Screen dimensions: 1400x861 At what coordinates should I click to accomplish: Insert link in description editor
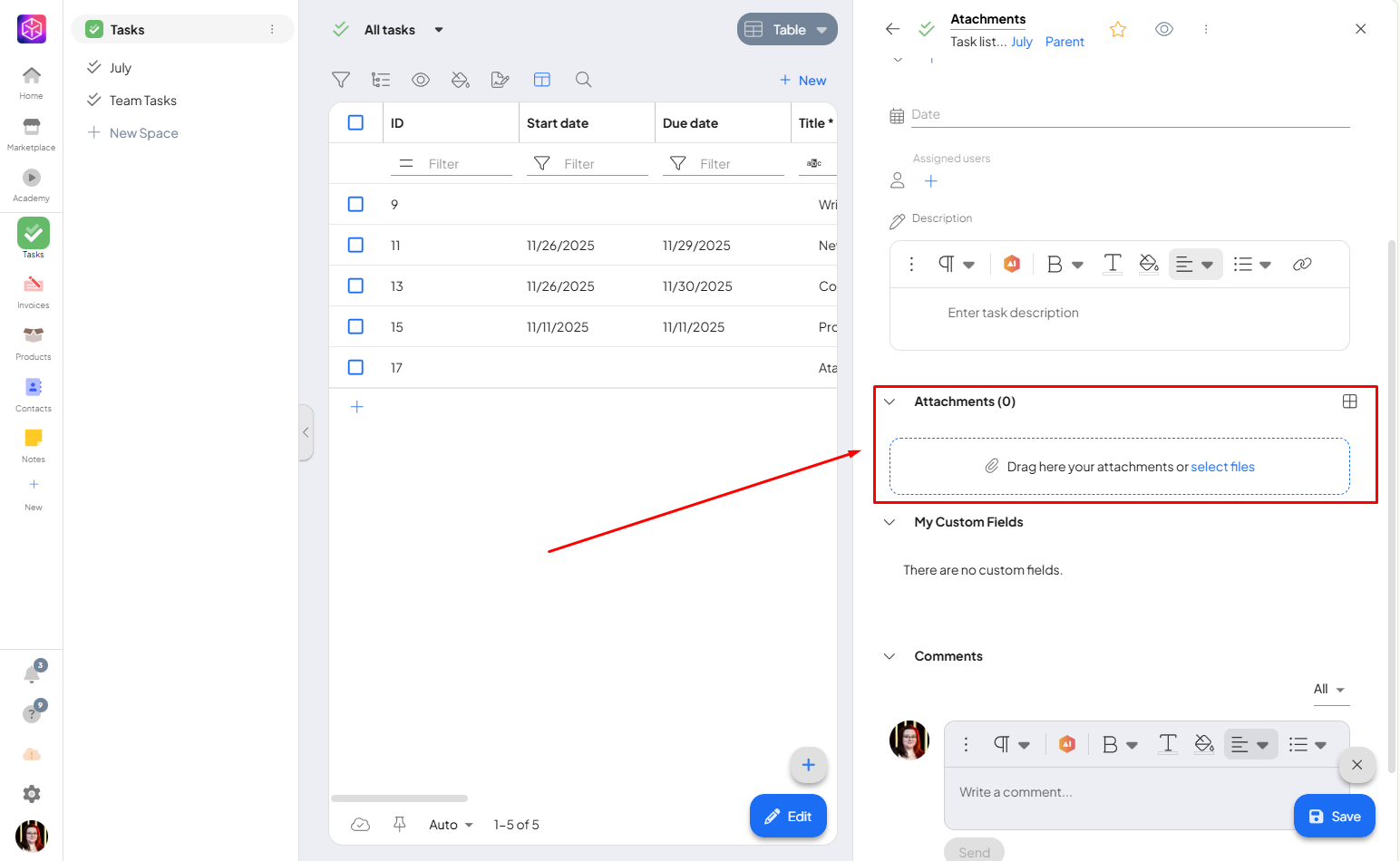[1302, 264]
